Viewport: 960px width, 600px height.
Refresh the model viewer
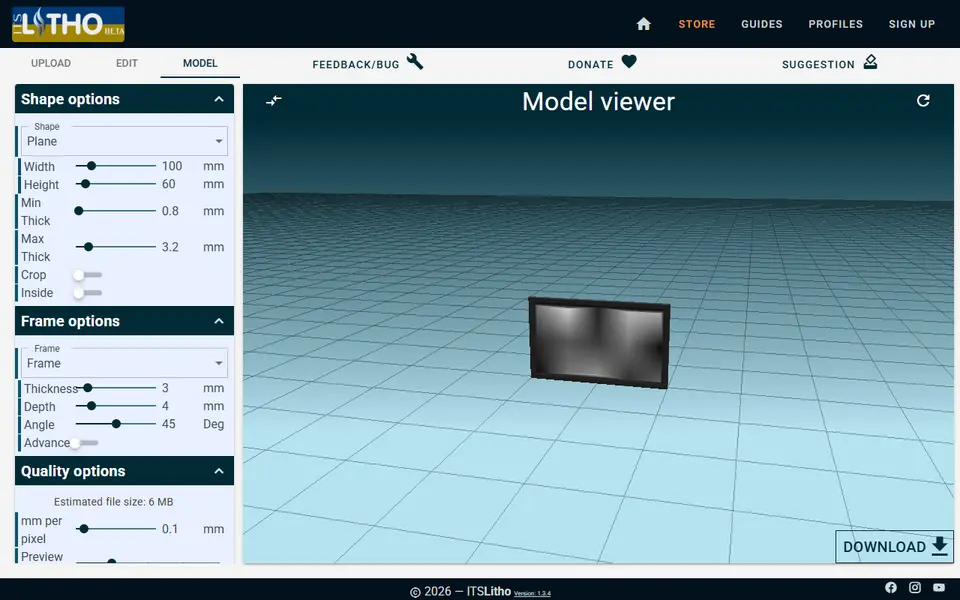(923, 100)
